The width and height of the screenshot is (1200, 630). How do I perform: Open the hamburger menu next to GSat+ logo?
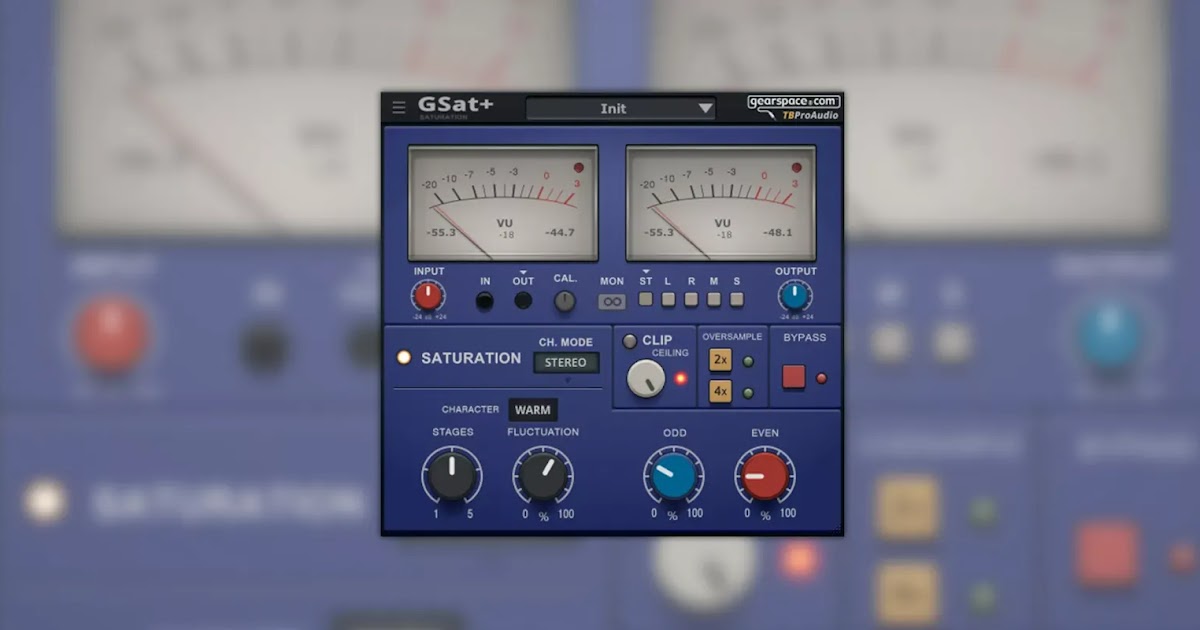(399, 107)
